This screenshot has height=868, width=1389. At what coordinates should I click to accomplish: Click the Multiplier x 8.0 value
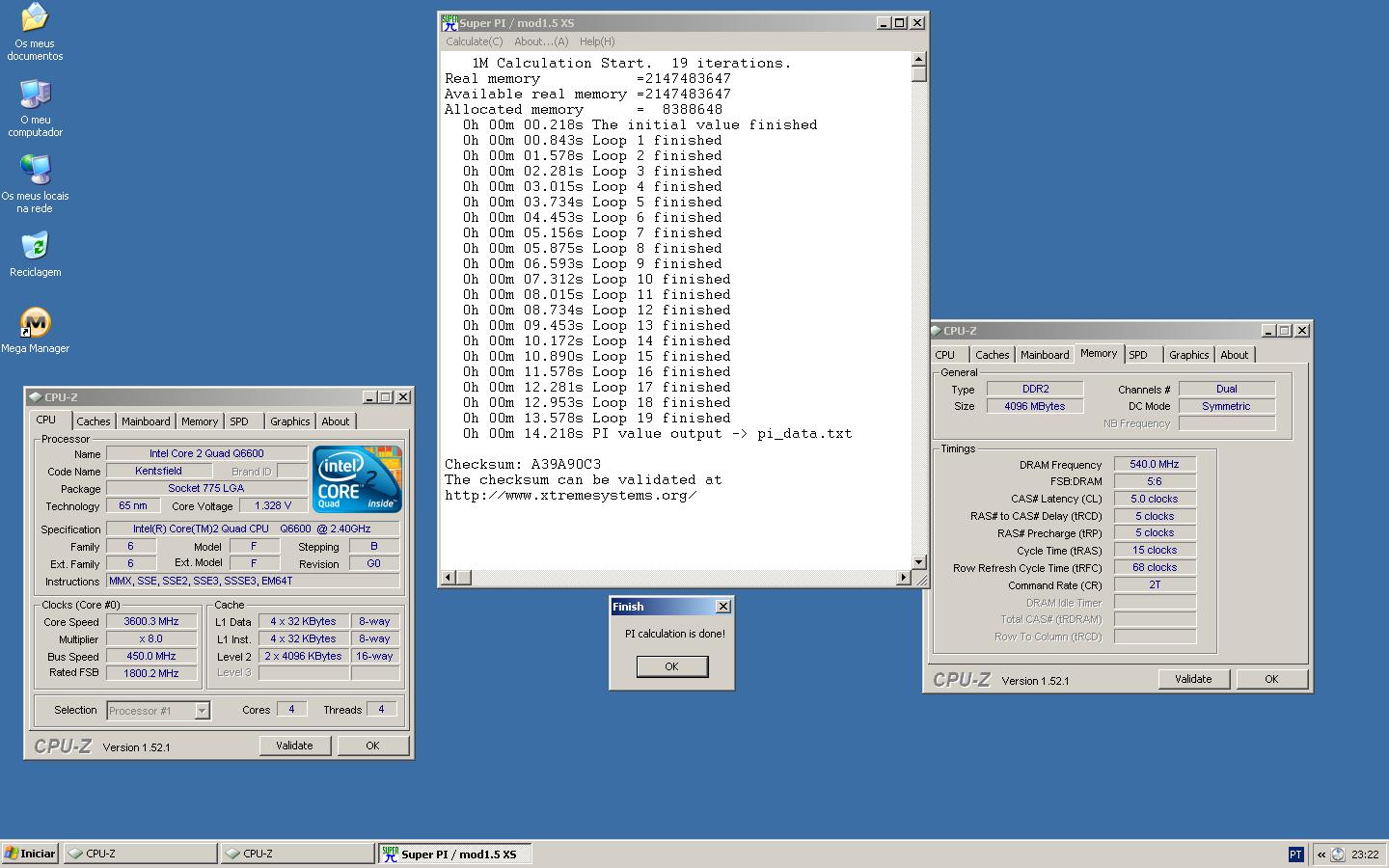point(151,638)
